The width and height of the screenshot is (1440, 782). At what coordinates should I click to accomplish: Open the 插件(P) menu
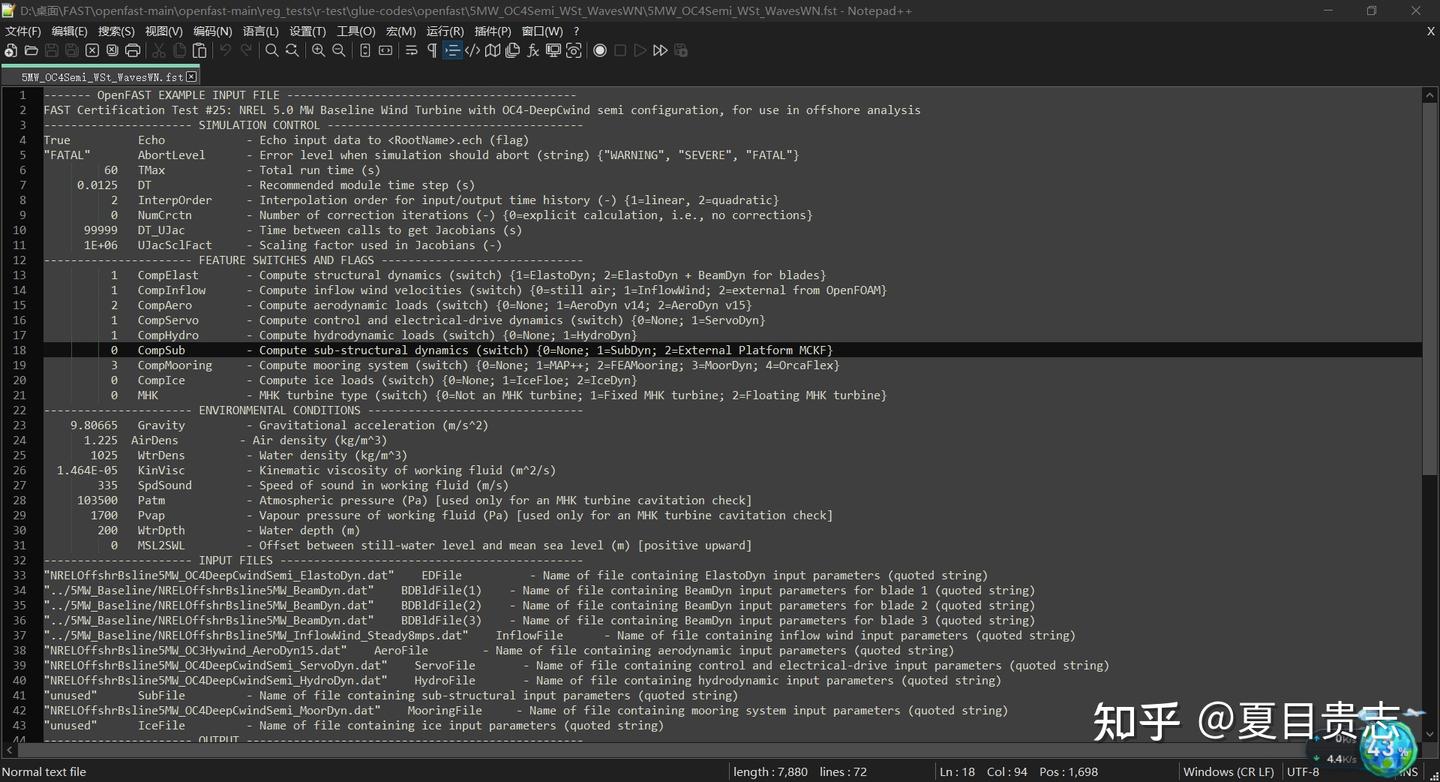pyautogui.click(x=494, y=30)
